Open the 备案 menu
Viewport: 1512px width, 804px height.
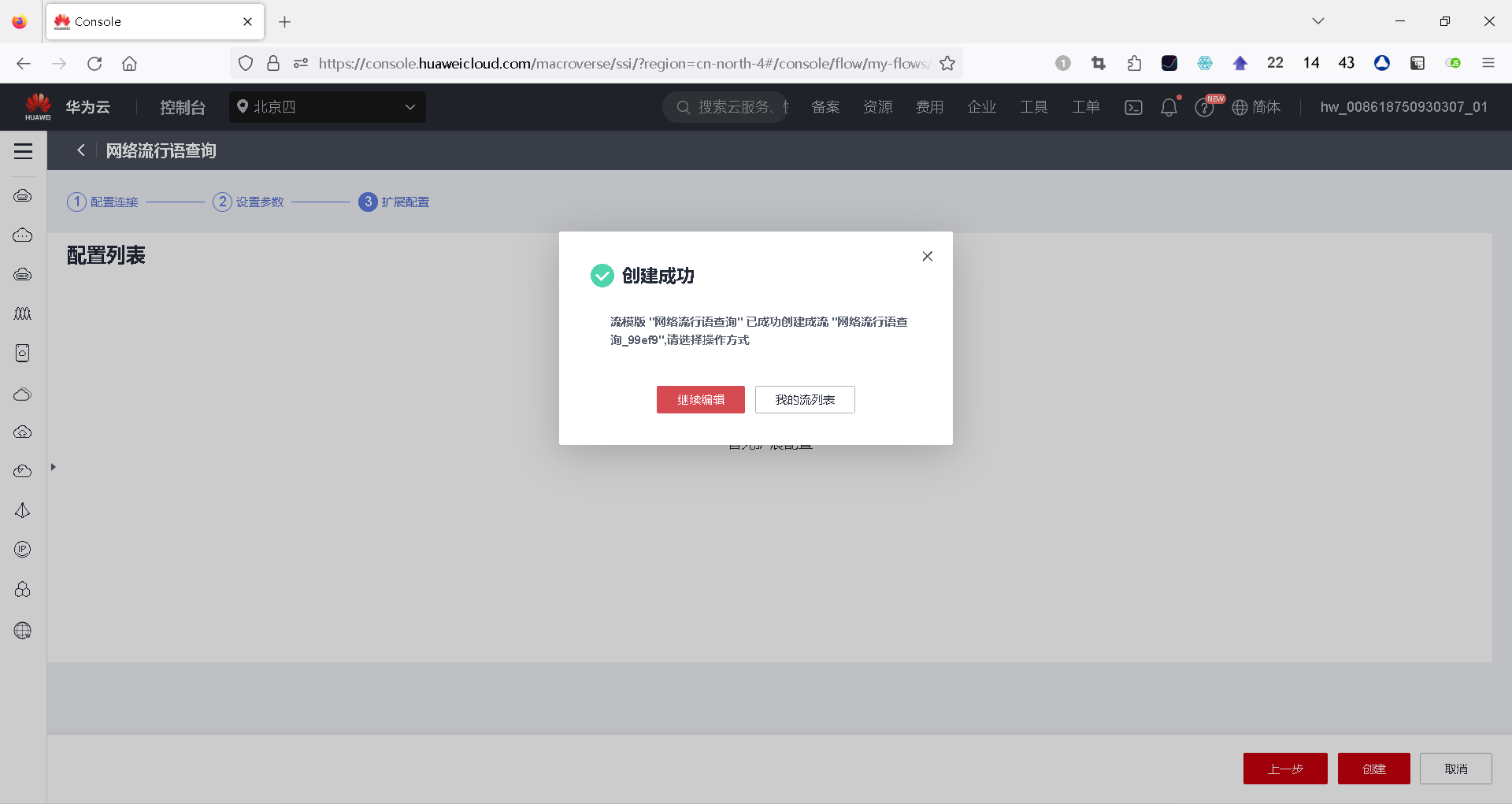pyautogui.click(x=825, y=107)
